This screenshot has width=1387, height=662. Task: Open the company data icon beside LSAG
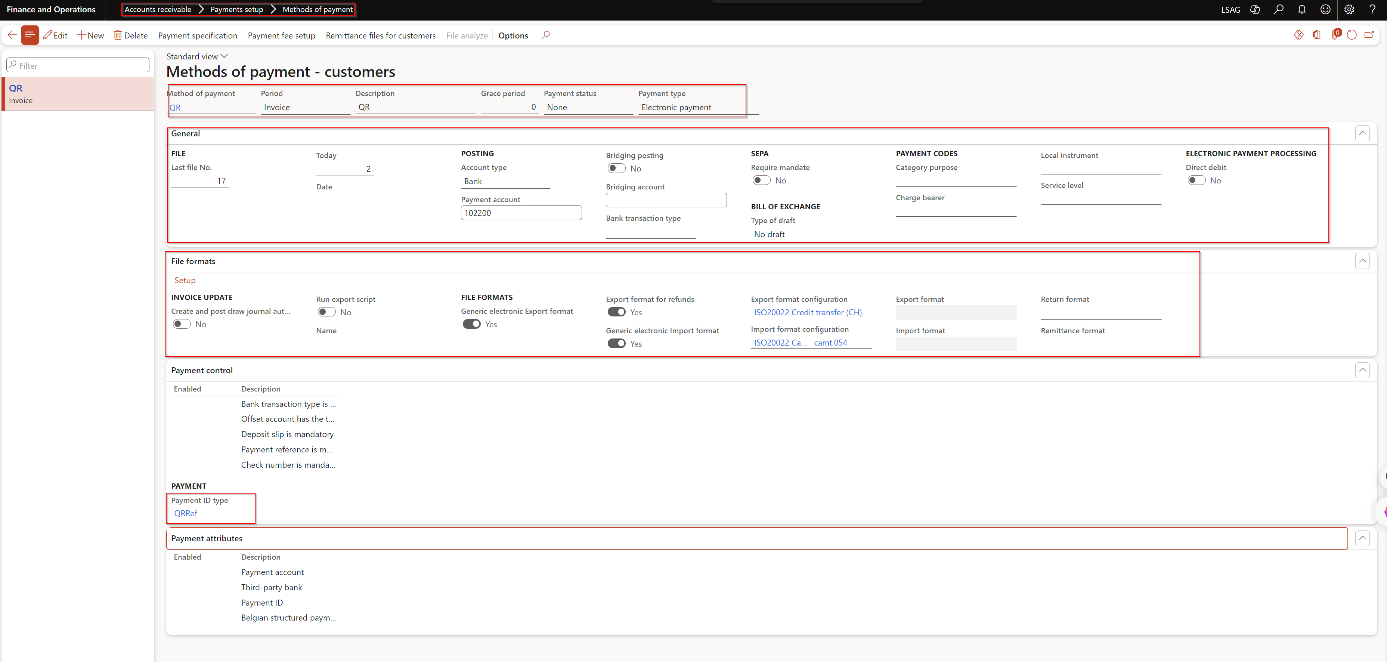click(1254, 9)
